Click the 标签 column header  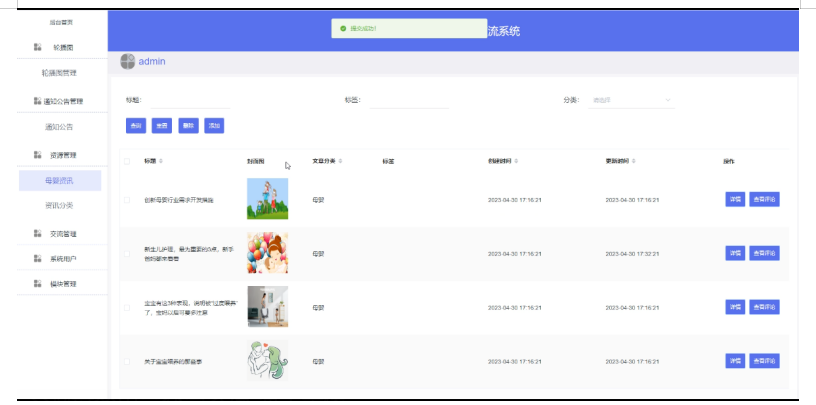point(388,161)
